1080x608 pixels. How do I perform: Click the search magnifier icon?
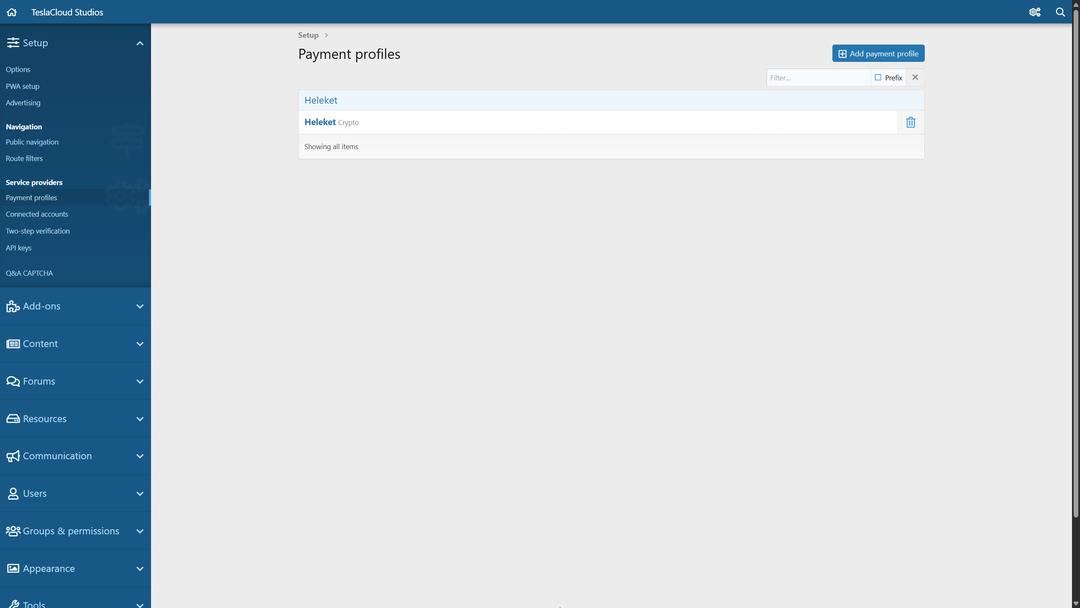coord(1059,11)
